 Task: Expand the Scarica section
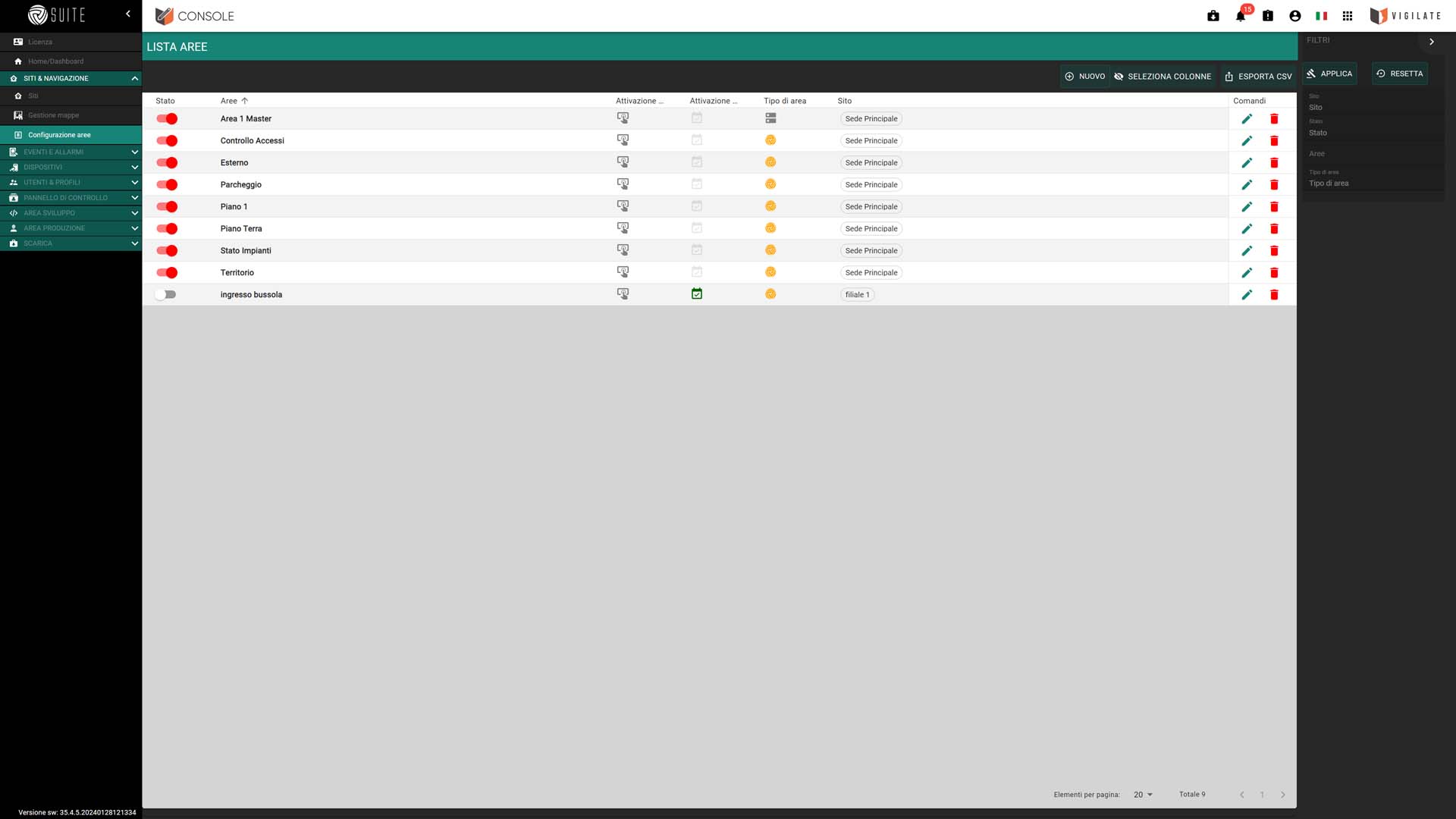click(x=71, y=243)
